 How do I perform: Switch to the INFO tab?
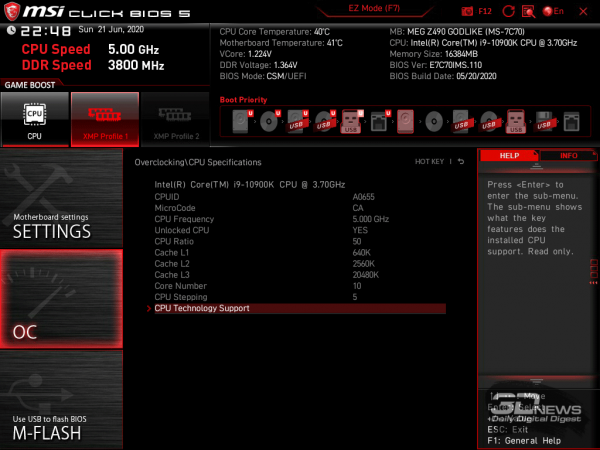pyautogui.click(x=568, y=156)
